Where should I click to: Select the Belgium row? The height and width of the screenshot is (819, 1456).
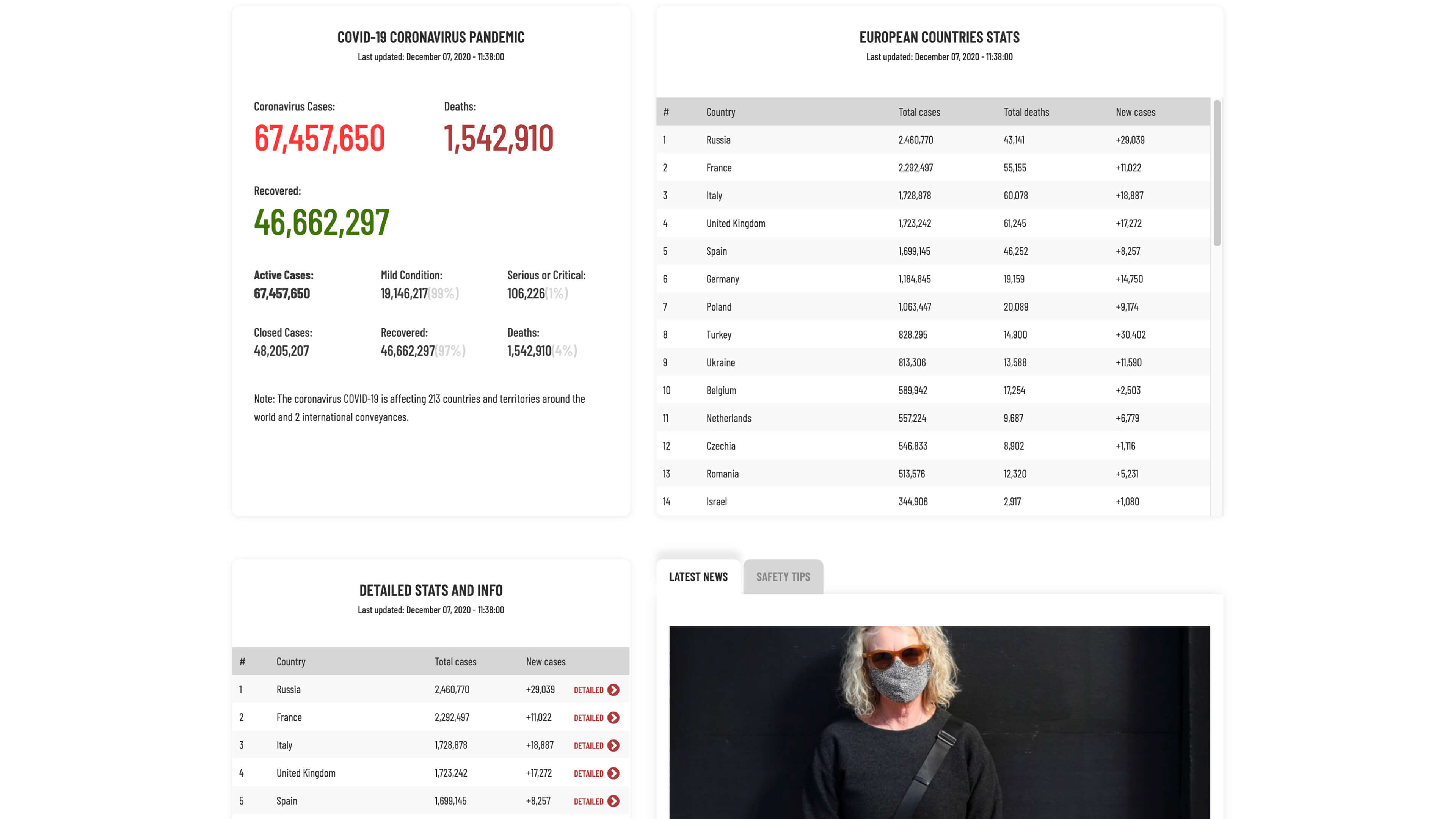click(933, 390)
